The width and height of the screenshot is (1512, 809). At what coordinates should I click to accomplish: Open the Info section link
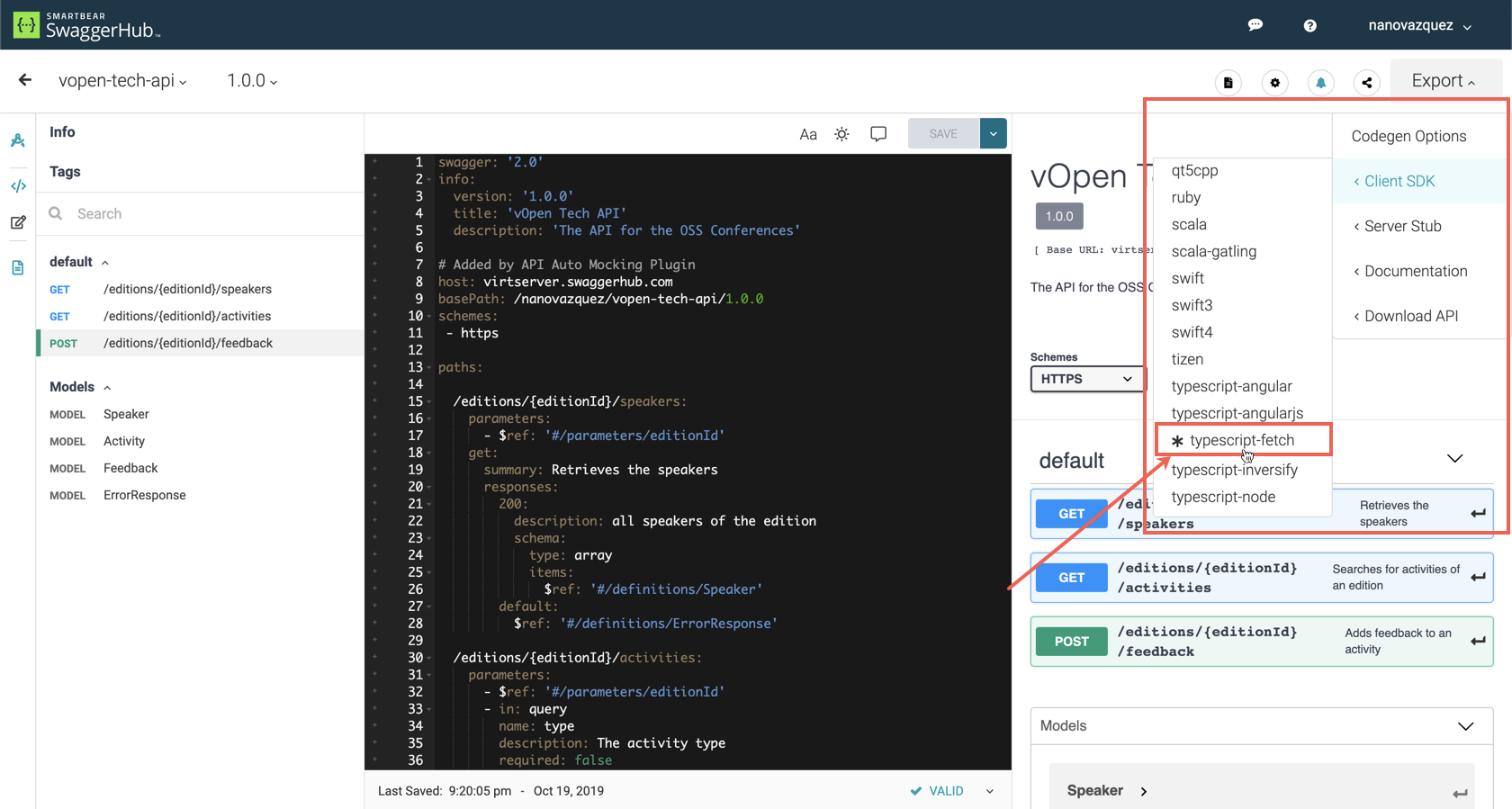62,132
